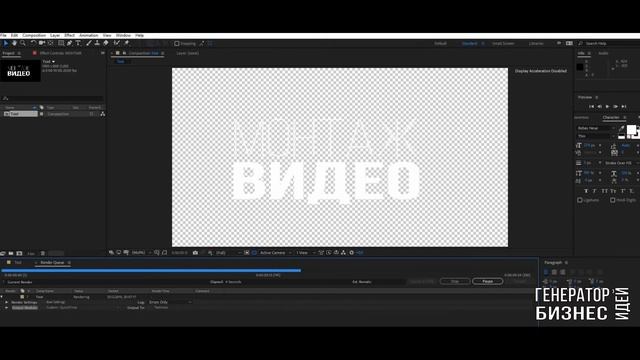Select the Selection arrow tool
The width and height of the screenshot is (640, 360).
coord(6,43)
